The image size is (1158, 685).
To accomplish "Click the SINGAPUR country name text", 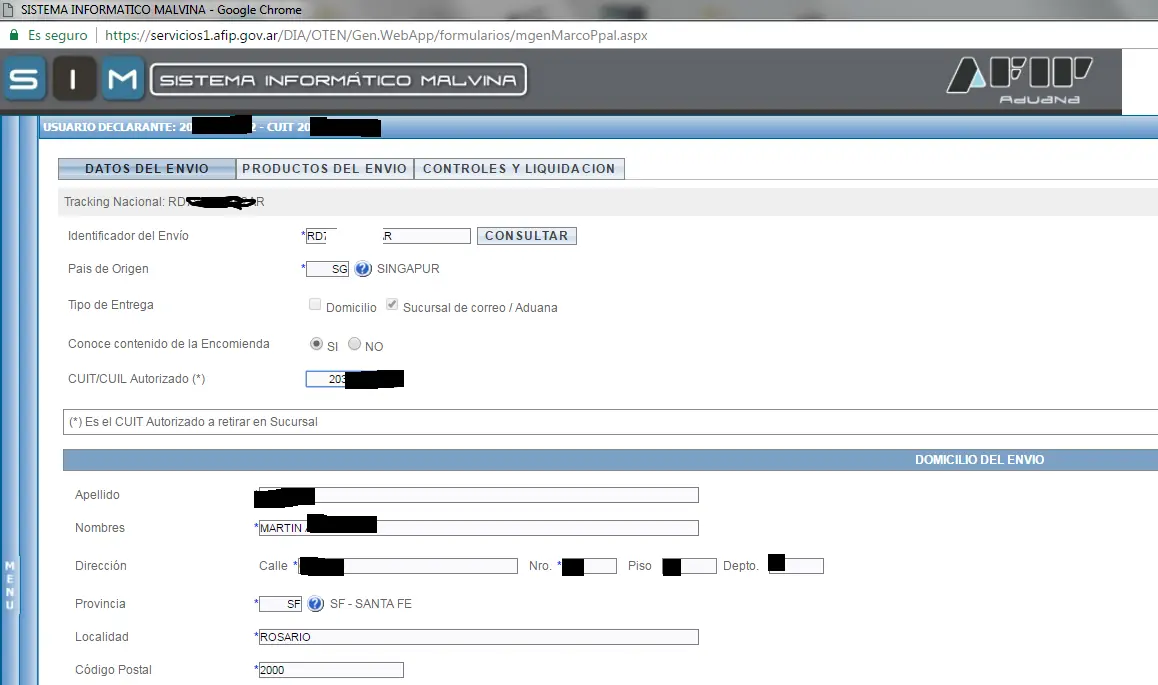I will coord(408,269).
